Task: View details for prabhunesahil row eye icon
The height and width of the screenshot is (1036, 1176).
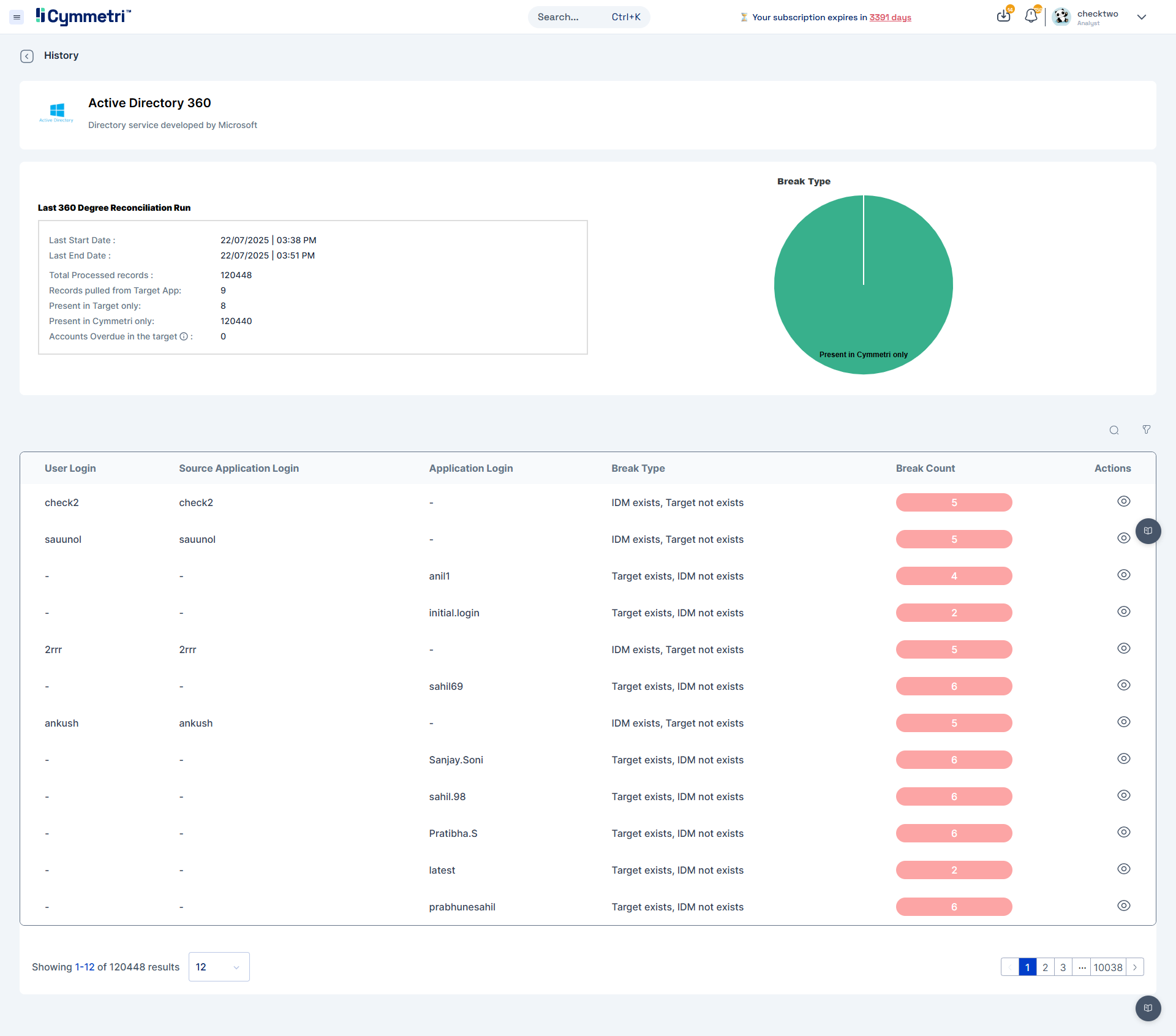Action: 1124,906
